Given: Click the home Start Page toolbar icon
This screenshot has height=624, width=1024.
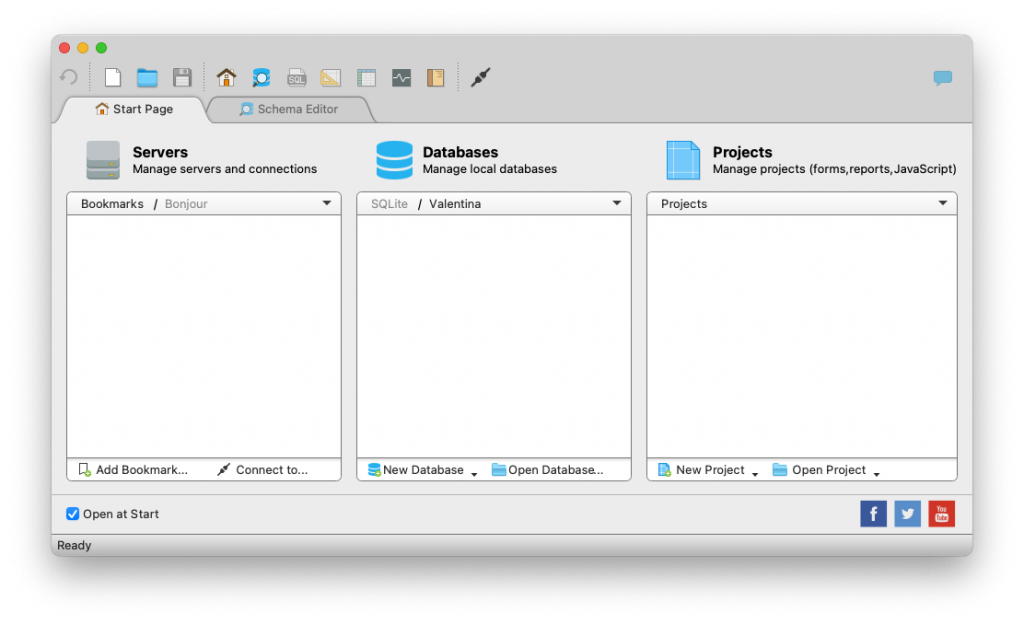Looking at the screenshot, I should [x=226, y=78].
